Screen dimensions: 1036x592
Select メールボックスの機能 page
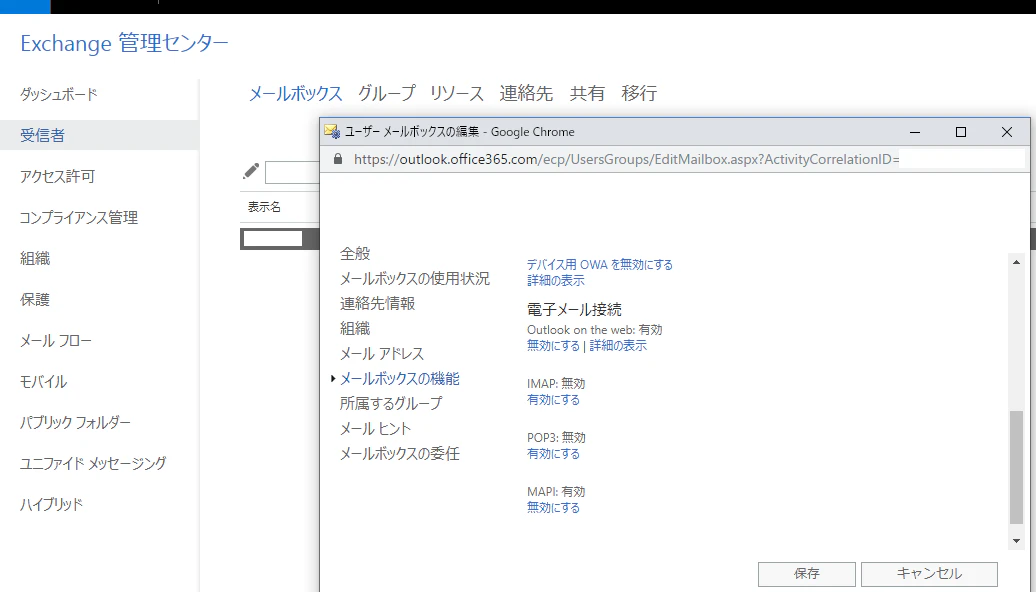point(400,379)
